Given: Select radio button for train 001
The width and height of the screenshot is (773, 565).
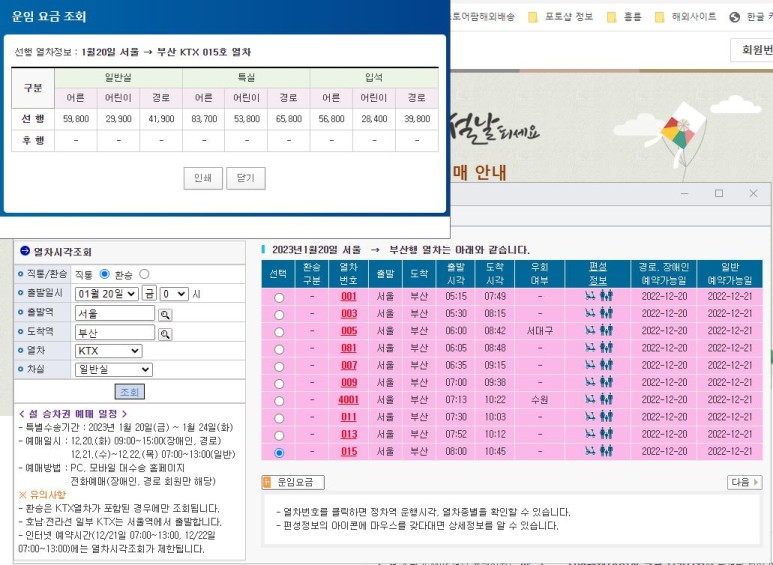Looking at the screenshot, I should (x=279, y=298).
